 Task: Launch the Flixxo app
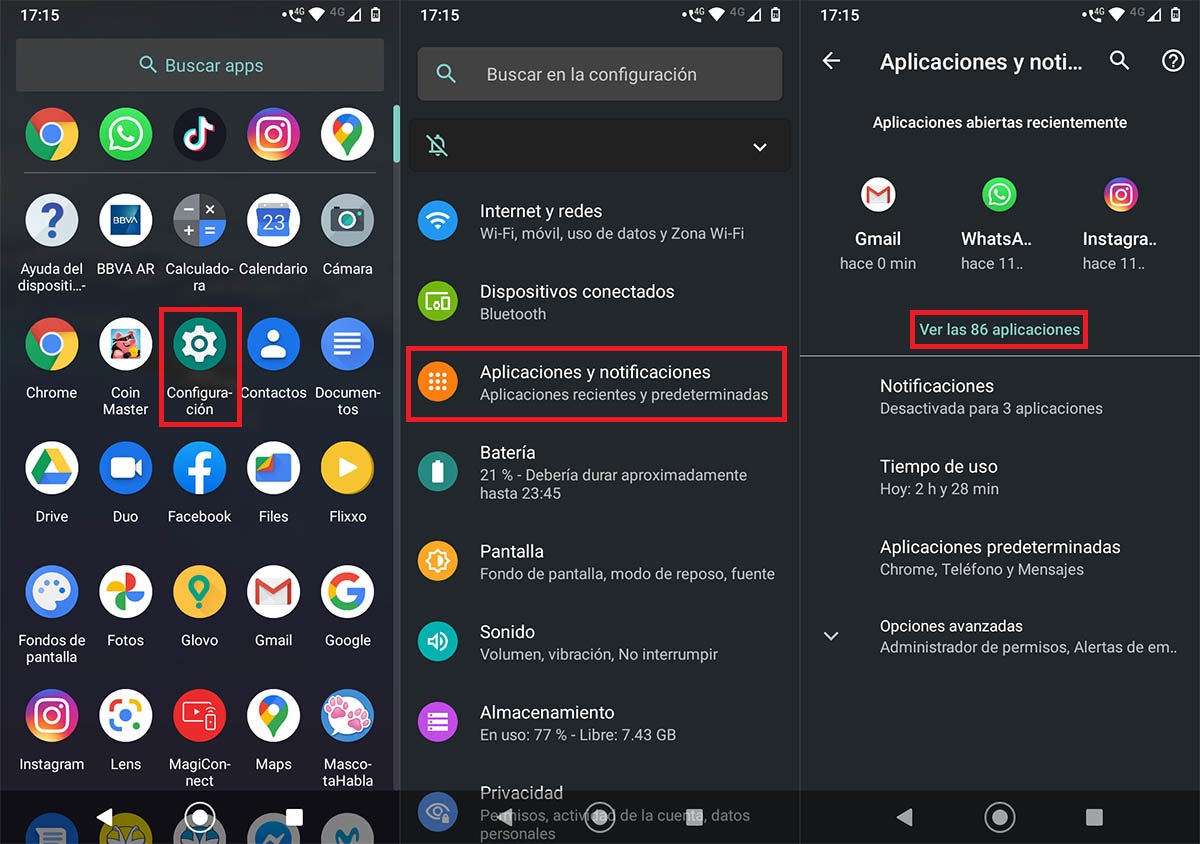pyautogui.click(x=347, y=483)
